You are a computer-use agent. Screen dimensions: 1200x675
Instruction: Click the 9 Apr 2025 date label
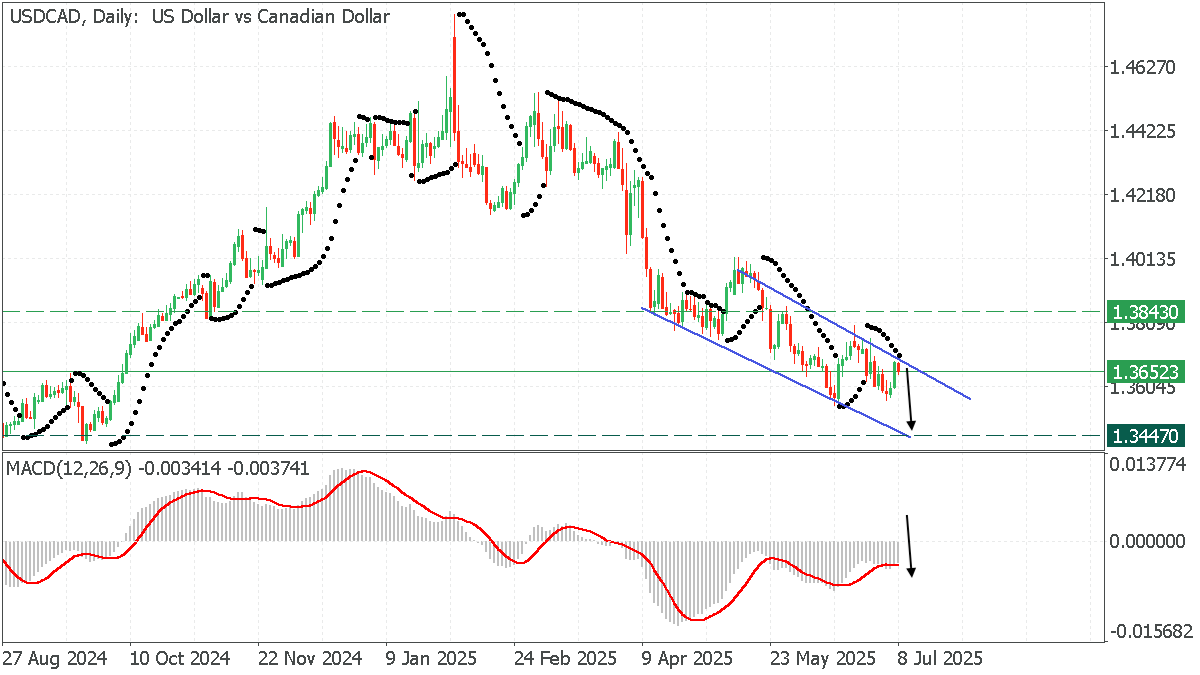point(689,659)
